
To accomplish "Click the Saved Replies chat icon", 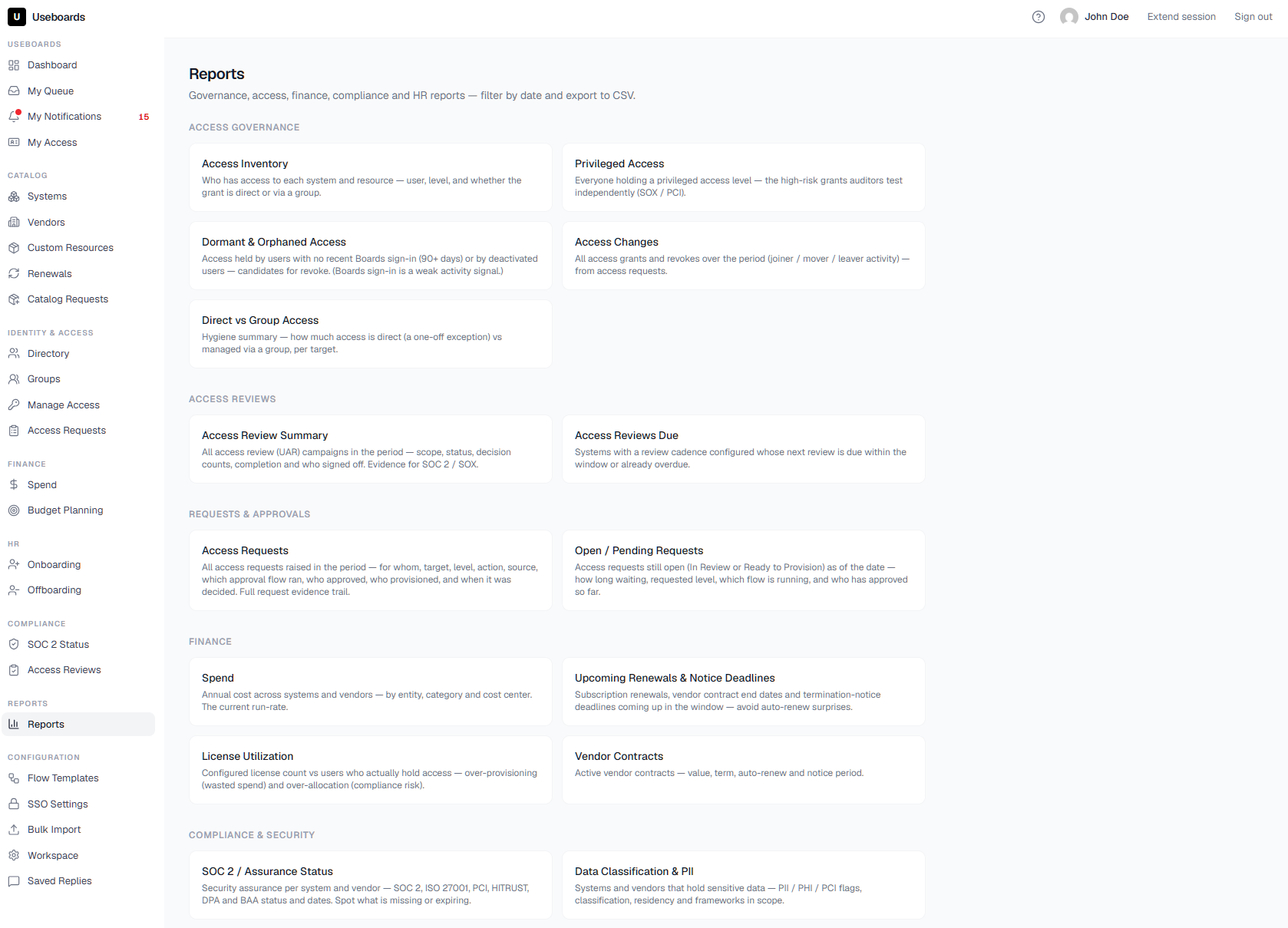I will click(14, 881).
